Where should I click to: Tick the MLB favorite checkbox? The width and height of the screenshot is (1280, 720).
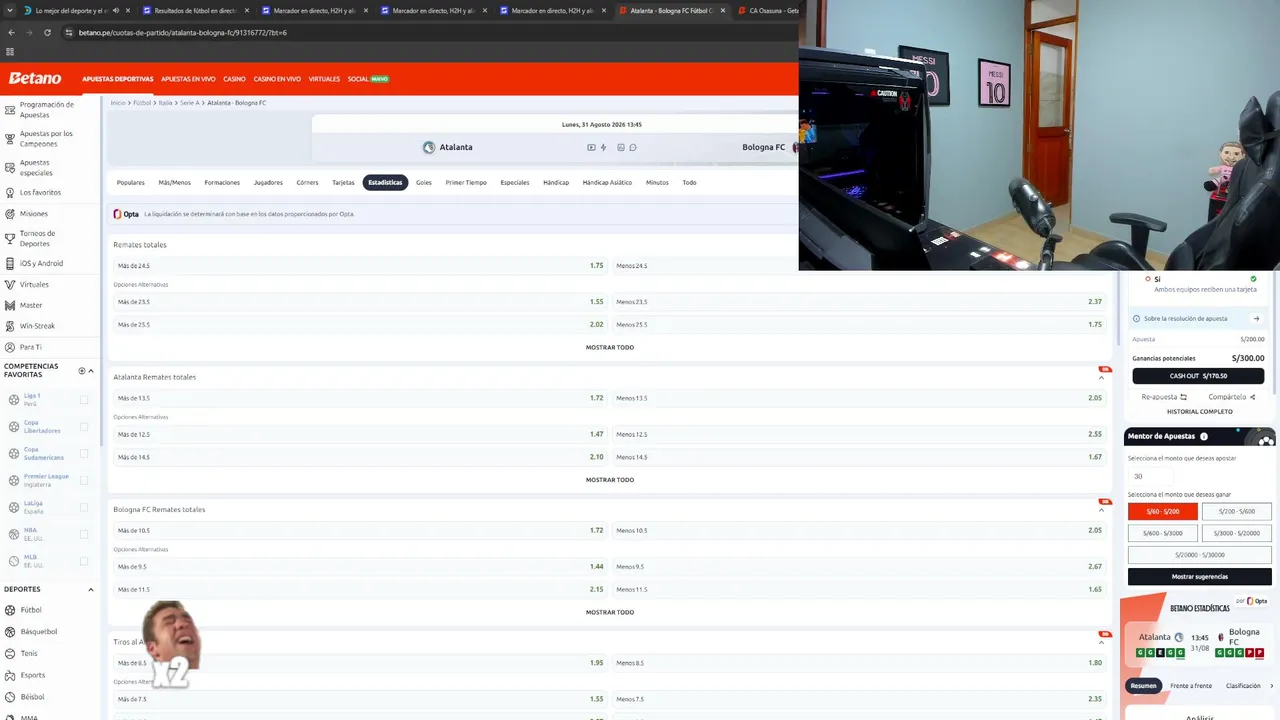click(84, 561)
